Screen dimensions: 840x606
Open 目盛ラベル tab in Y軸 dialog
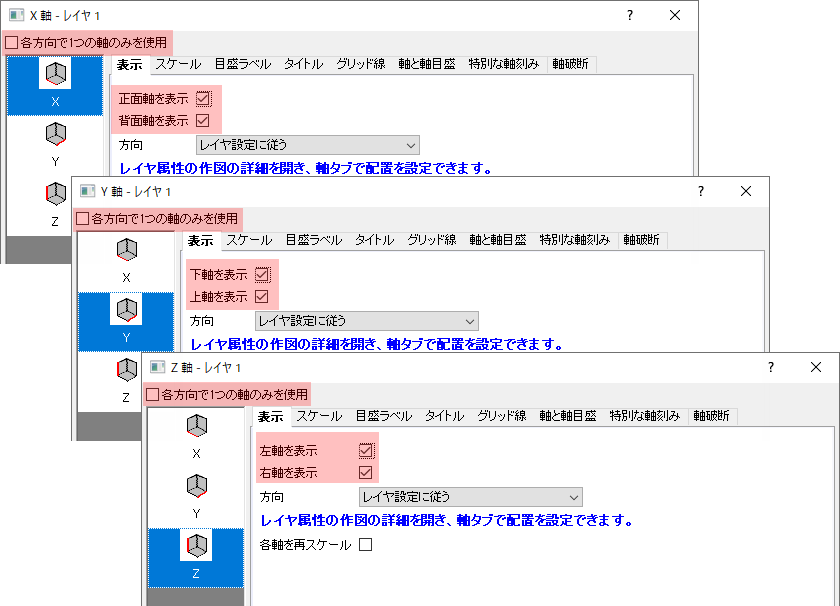314,240
